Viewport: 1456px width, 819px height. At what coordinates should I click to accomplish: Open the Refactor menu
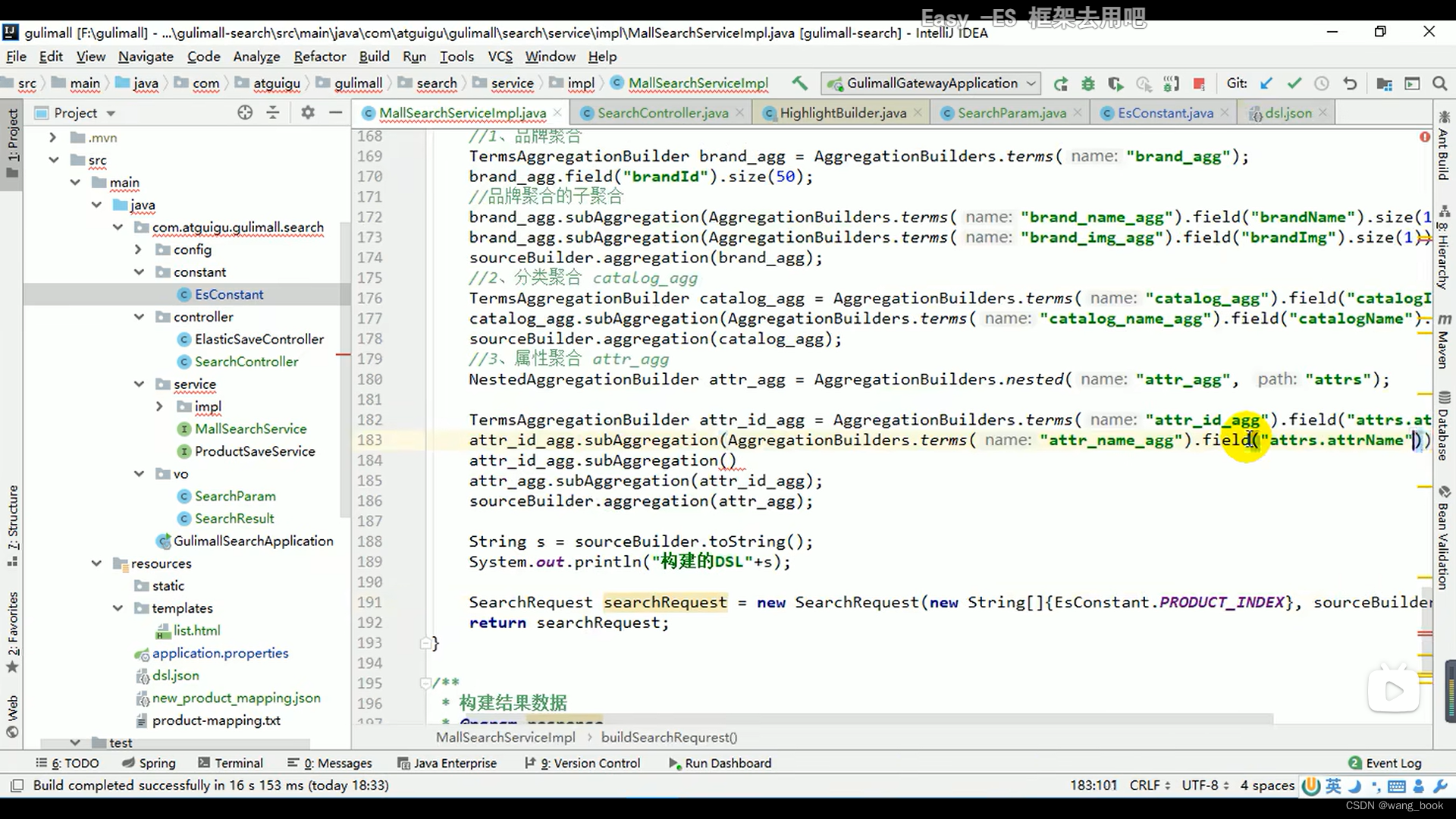[x=319, y=56]
